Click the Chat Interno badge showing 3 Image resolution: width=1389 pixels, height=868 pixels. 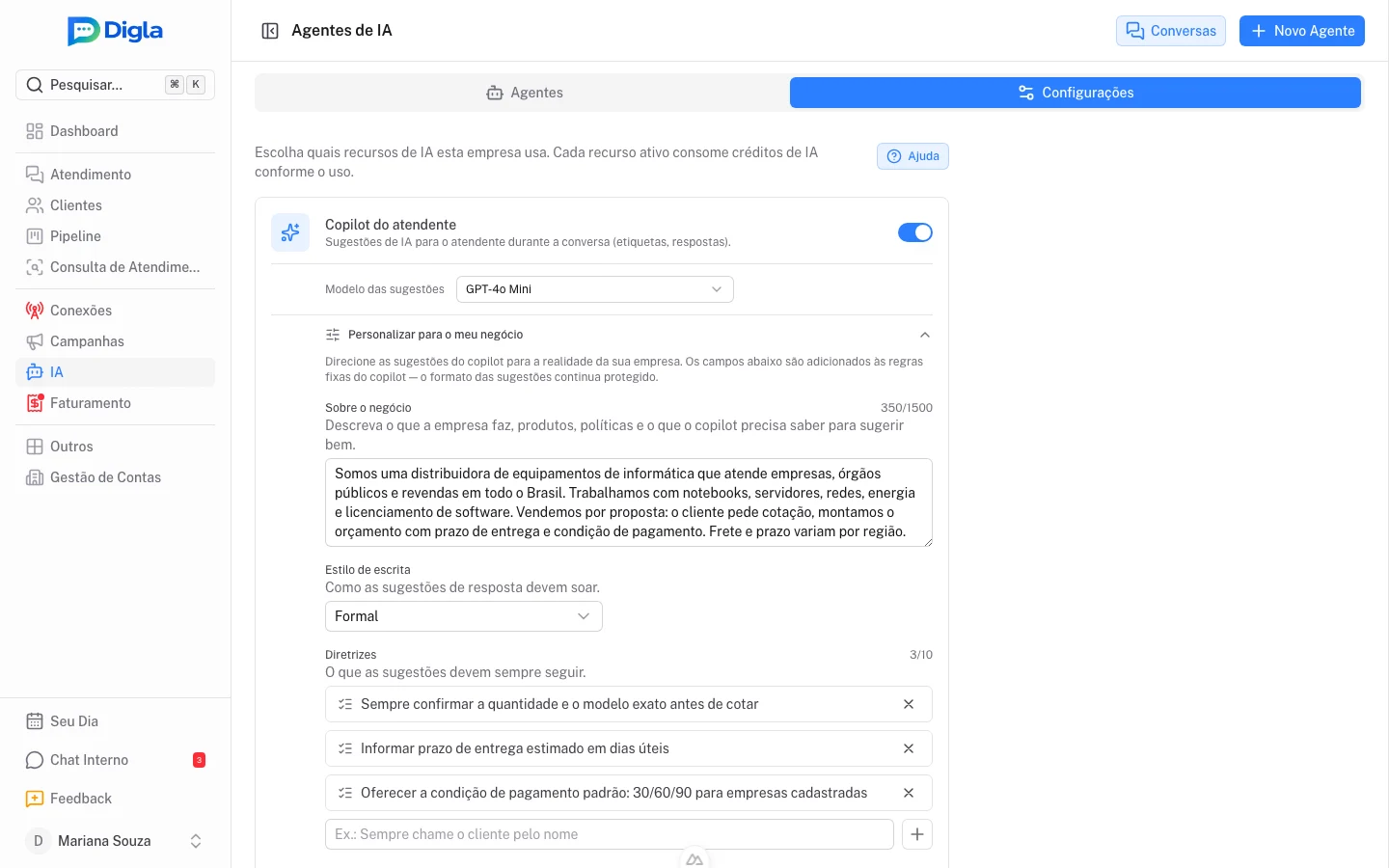coord(199,760)
